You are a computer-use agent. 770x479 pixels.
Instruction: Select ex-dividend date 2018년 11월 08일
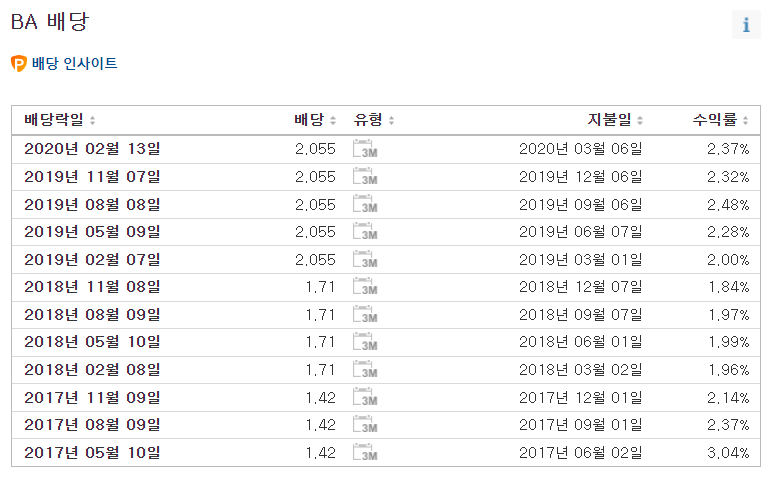92,286
